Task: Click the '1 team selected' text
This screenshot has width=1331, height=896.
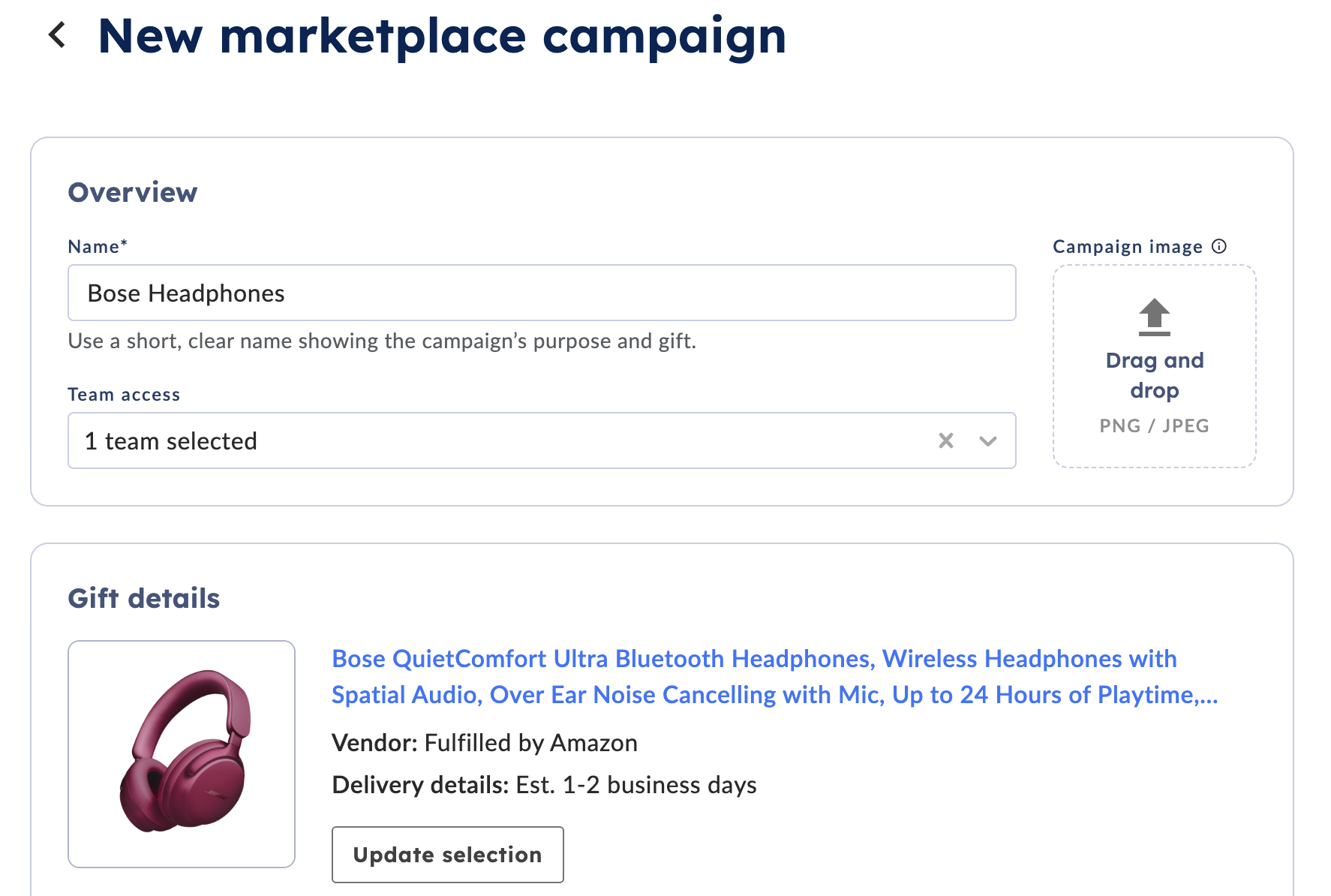Action: pyautogui.click(x=171, y=441)
